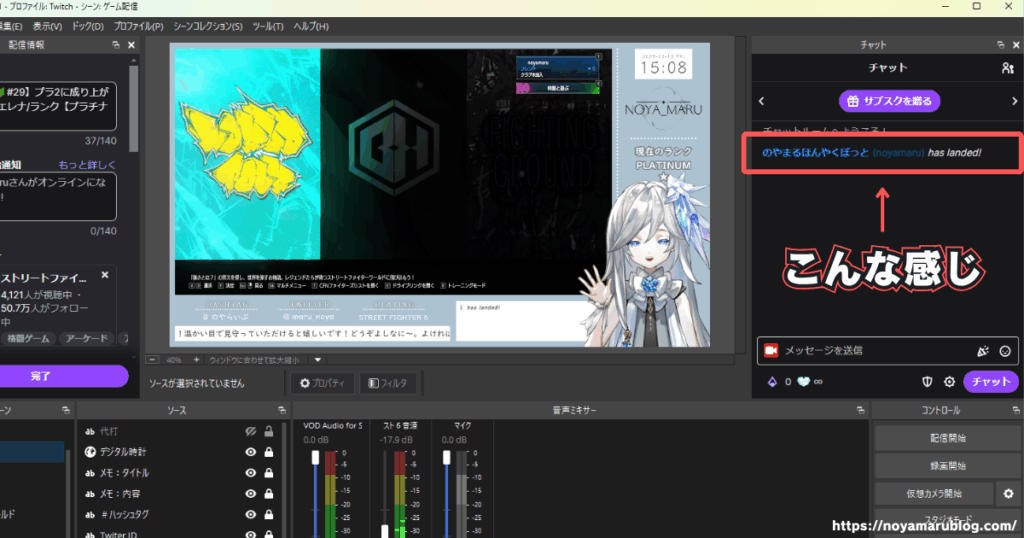Unlock the メモ：タイトル source
The width and height of the screenshot is (1024, 538).
coord(268,473)
